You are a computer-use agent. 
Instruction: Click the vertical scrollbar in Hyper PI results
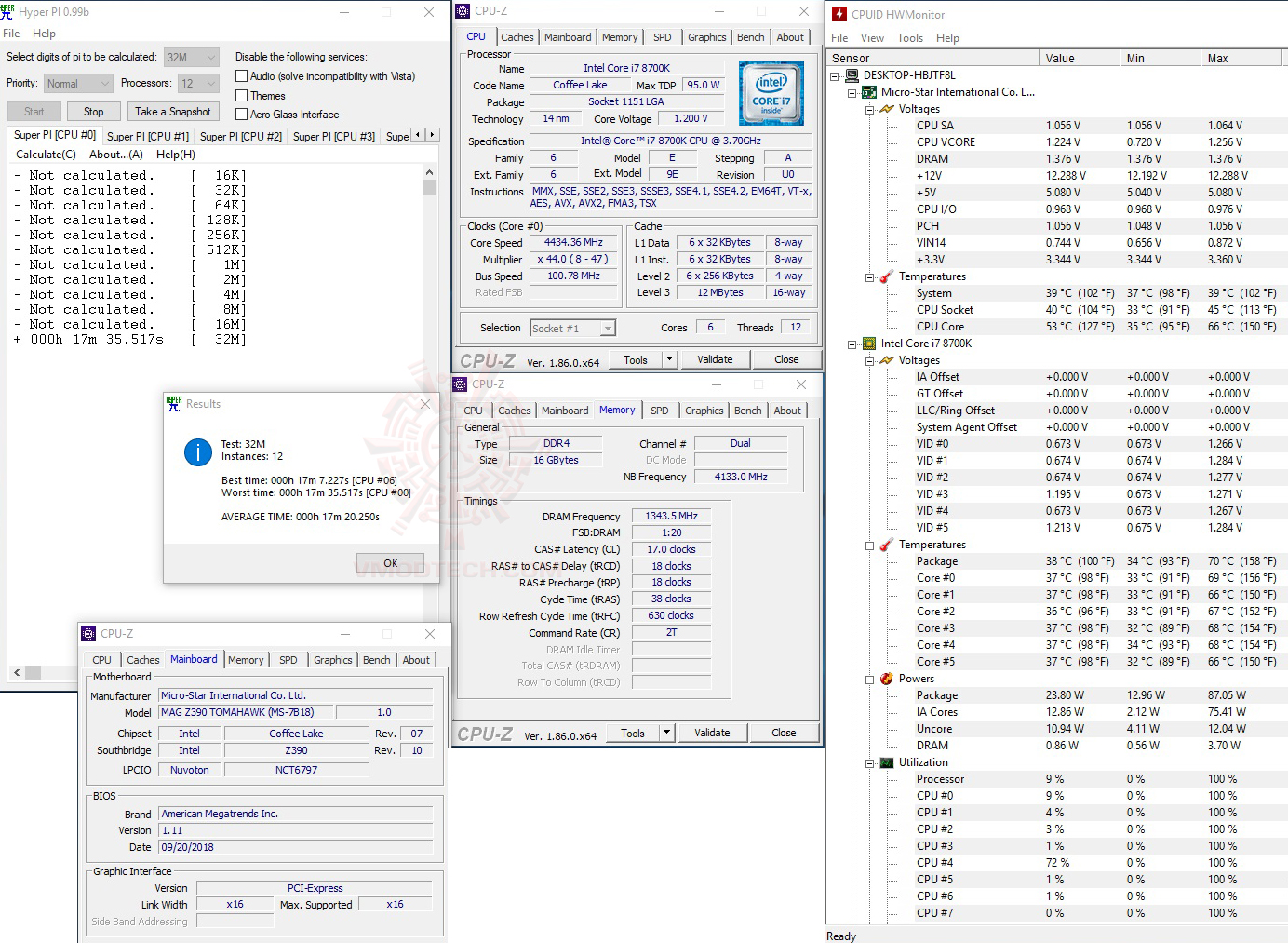pos(429,186)
